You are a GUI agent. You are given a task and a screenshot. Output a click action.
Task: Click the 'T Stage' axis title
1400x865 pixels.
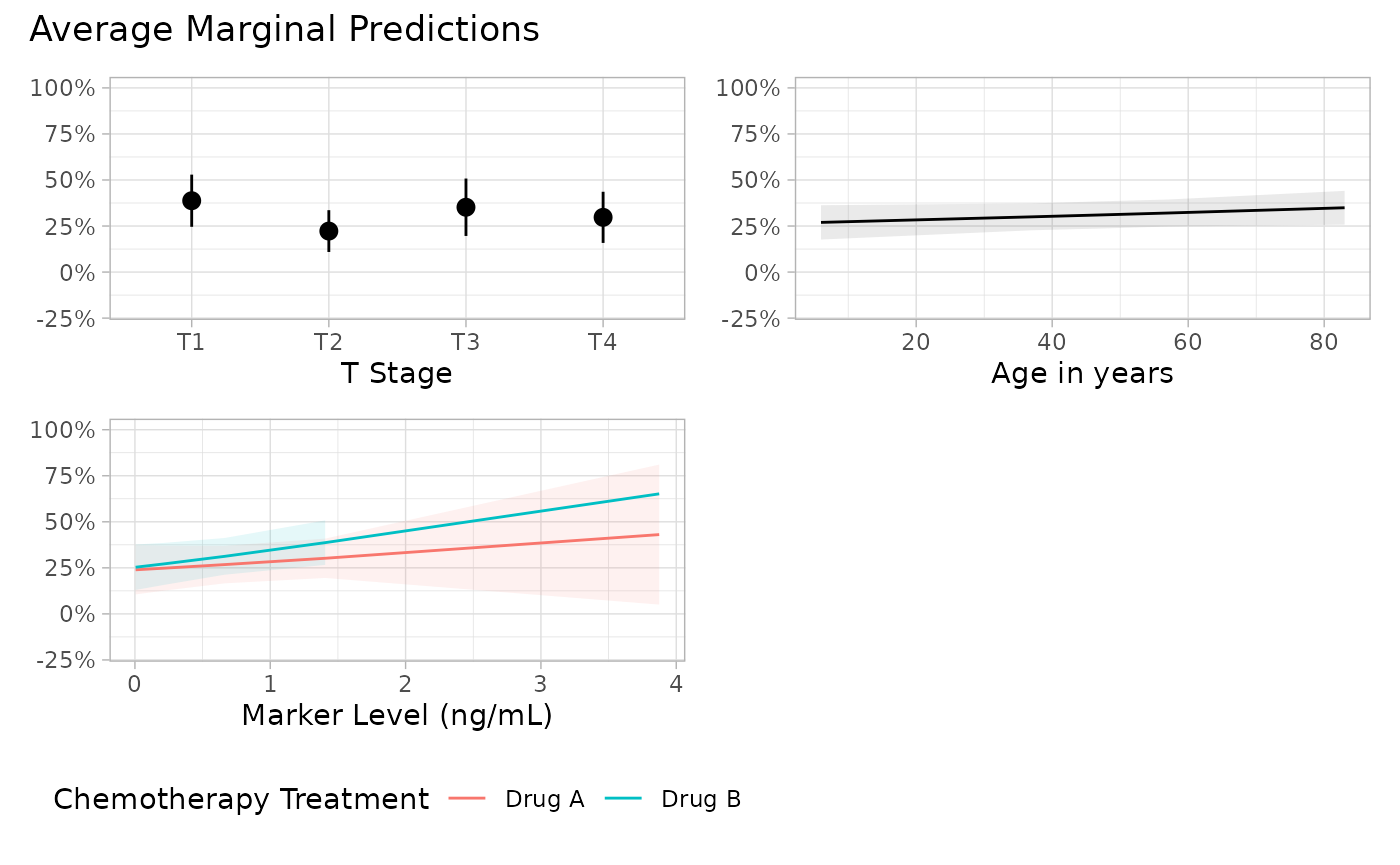click(x=396, y=373)
